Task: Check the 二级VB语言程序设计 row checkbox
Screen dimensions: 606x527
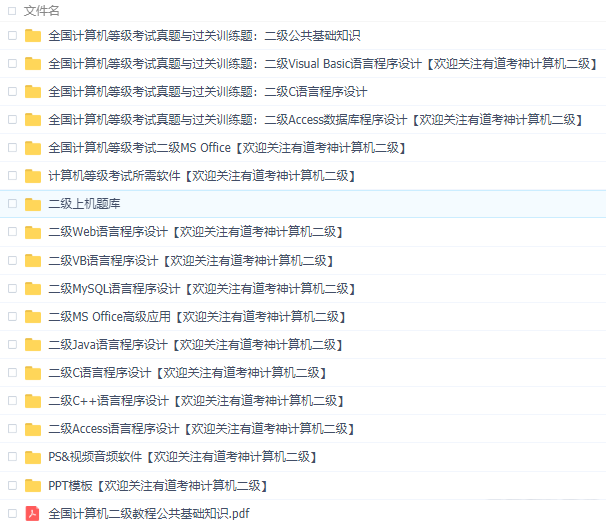Action: tap(12, 260)
